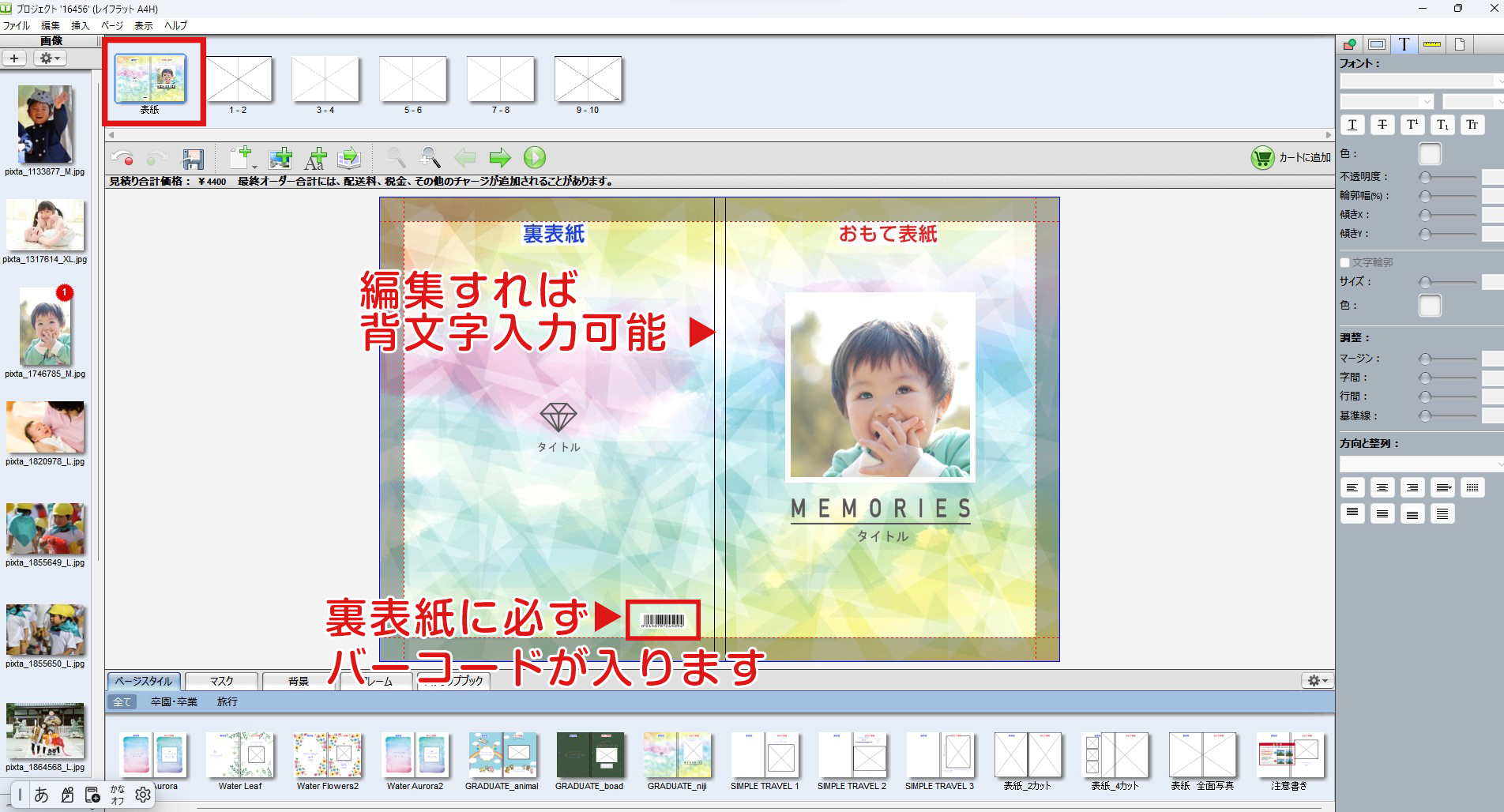This screenshot has height=812, width=1504.
Task: Click the outline color swatch
Action: [x=1430, y=305]
